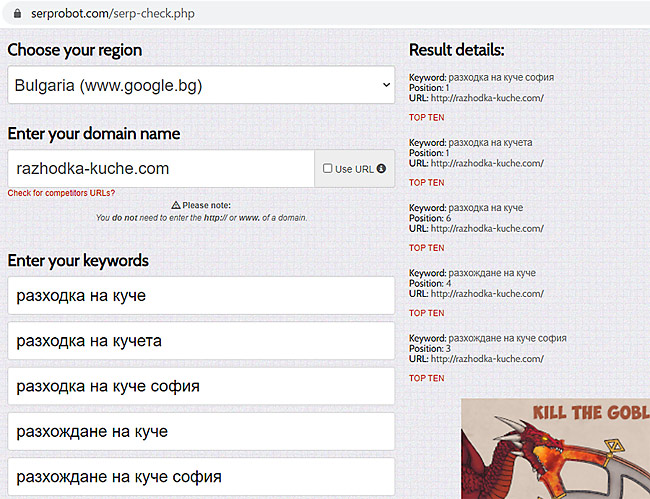Open TOP TEN for разходка на куче result
This screenshot has width=650, height=499.
[x=427, y=248]
